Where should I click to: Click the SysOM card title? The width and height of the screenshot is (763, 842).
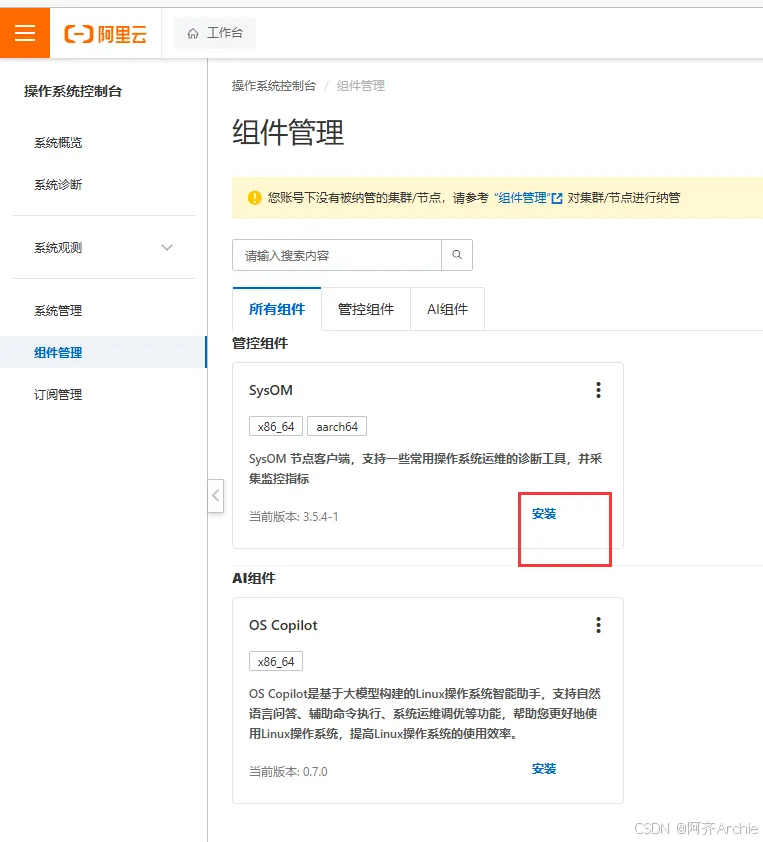(271, 390)
